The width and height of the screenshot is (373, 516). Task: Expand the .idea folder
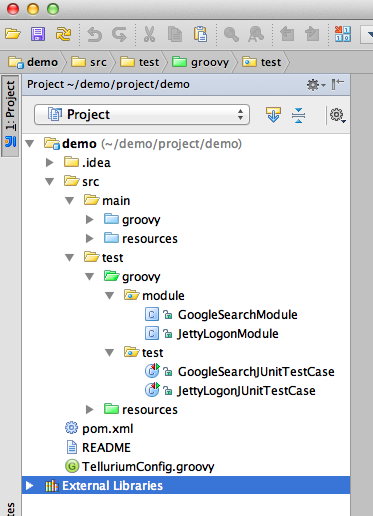pyautogui.click(x=50, y=162)
